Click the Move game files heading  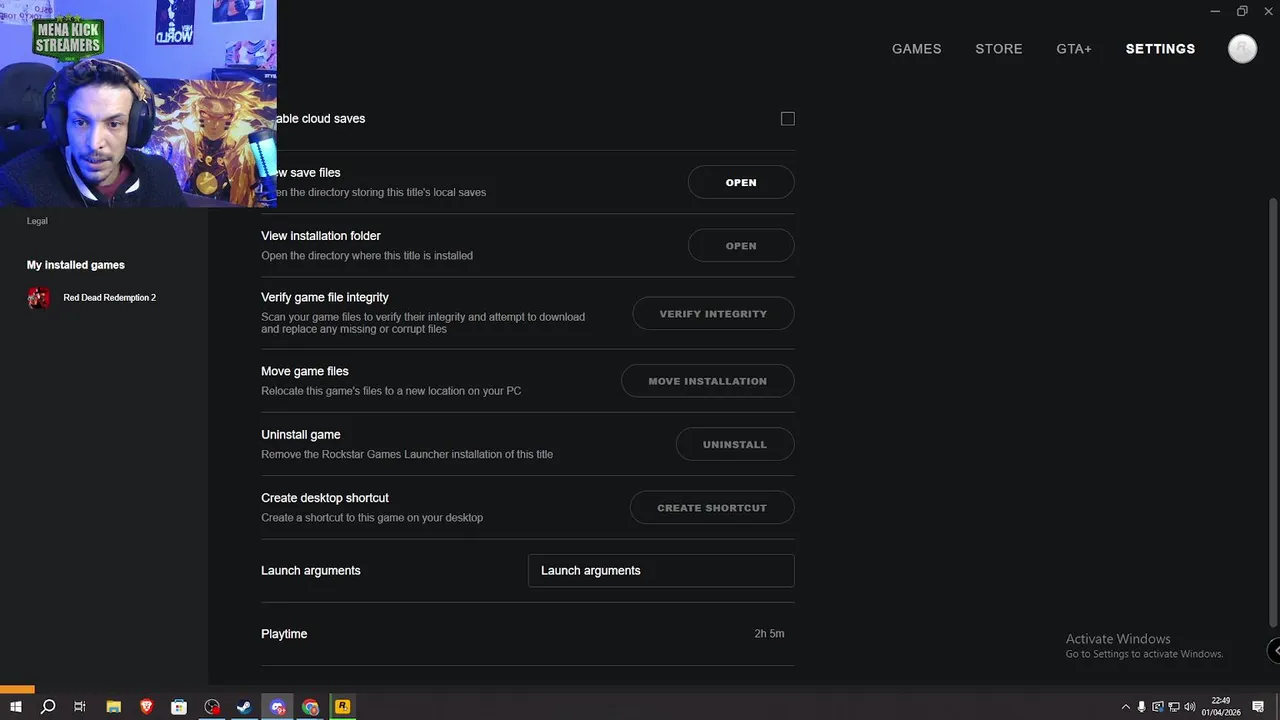(305, 372)
